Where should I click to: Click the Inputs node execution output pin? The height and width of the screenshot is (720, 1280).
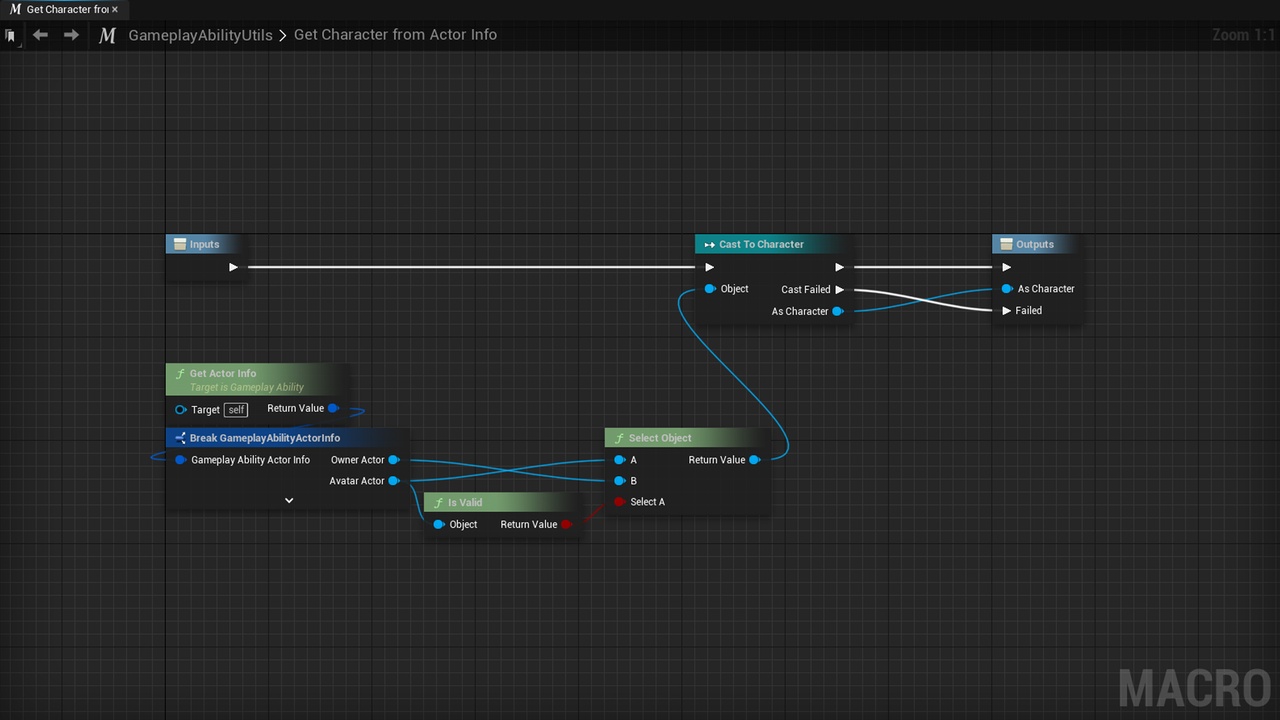click(x=233, y=267)
